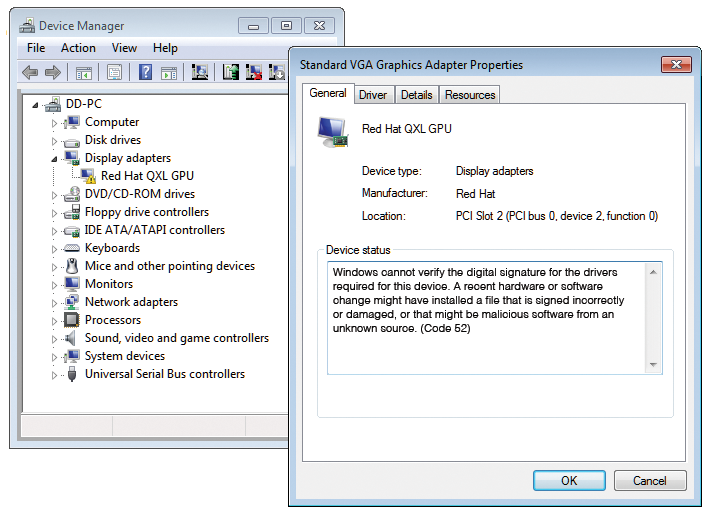Select the Keyboards category icon
Viewport: 710px width, 516px height.
pyautogui.click(x=72, y=248)
